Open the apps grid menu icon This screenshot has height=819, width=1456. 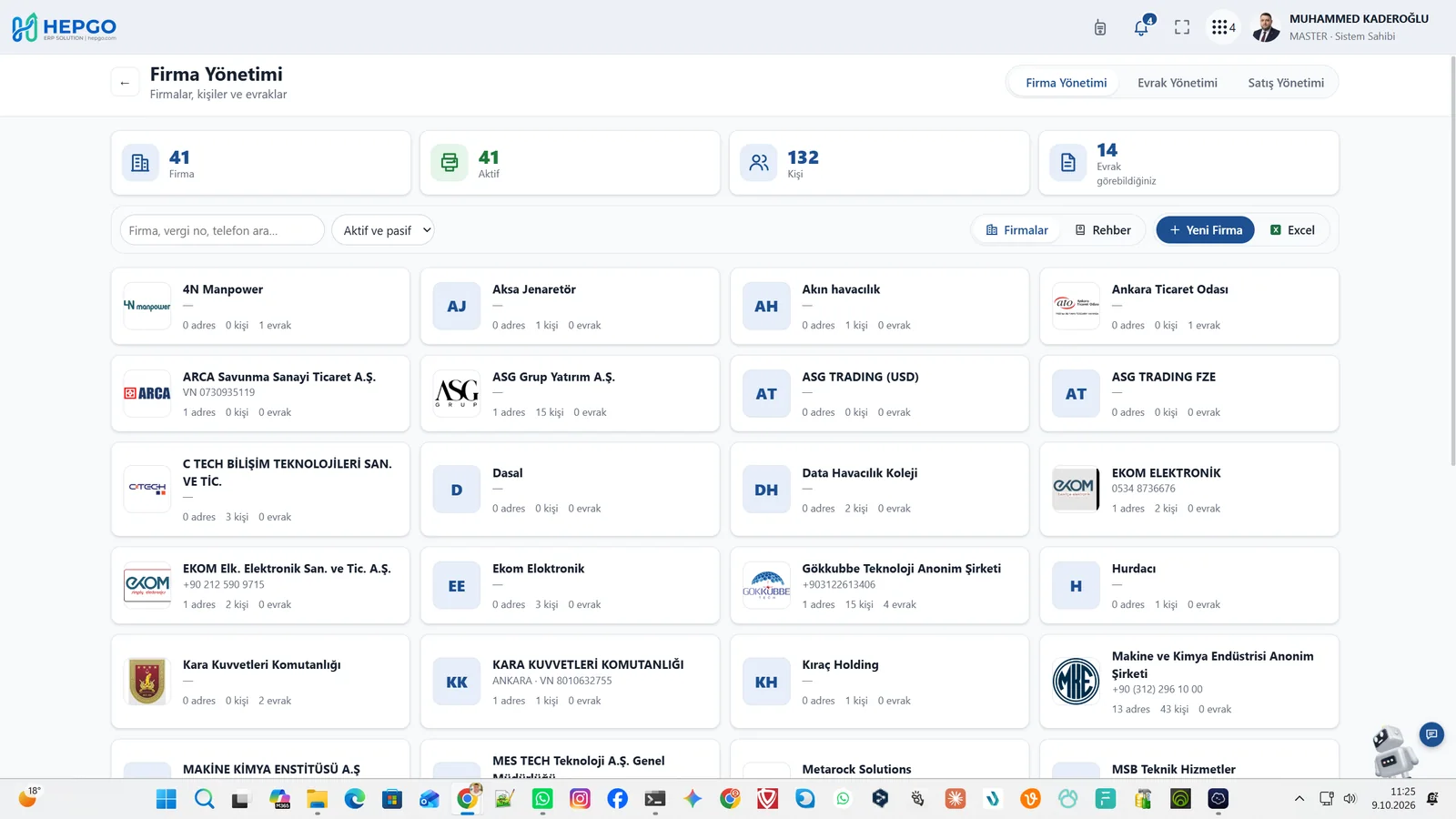point(1223,27)
